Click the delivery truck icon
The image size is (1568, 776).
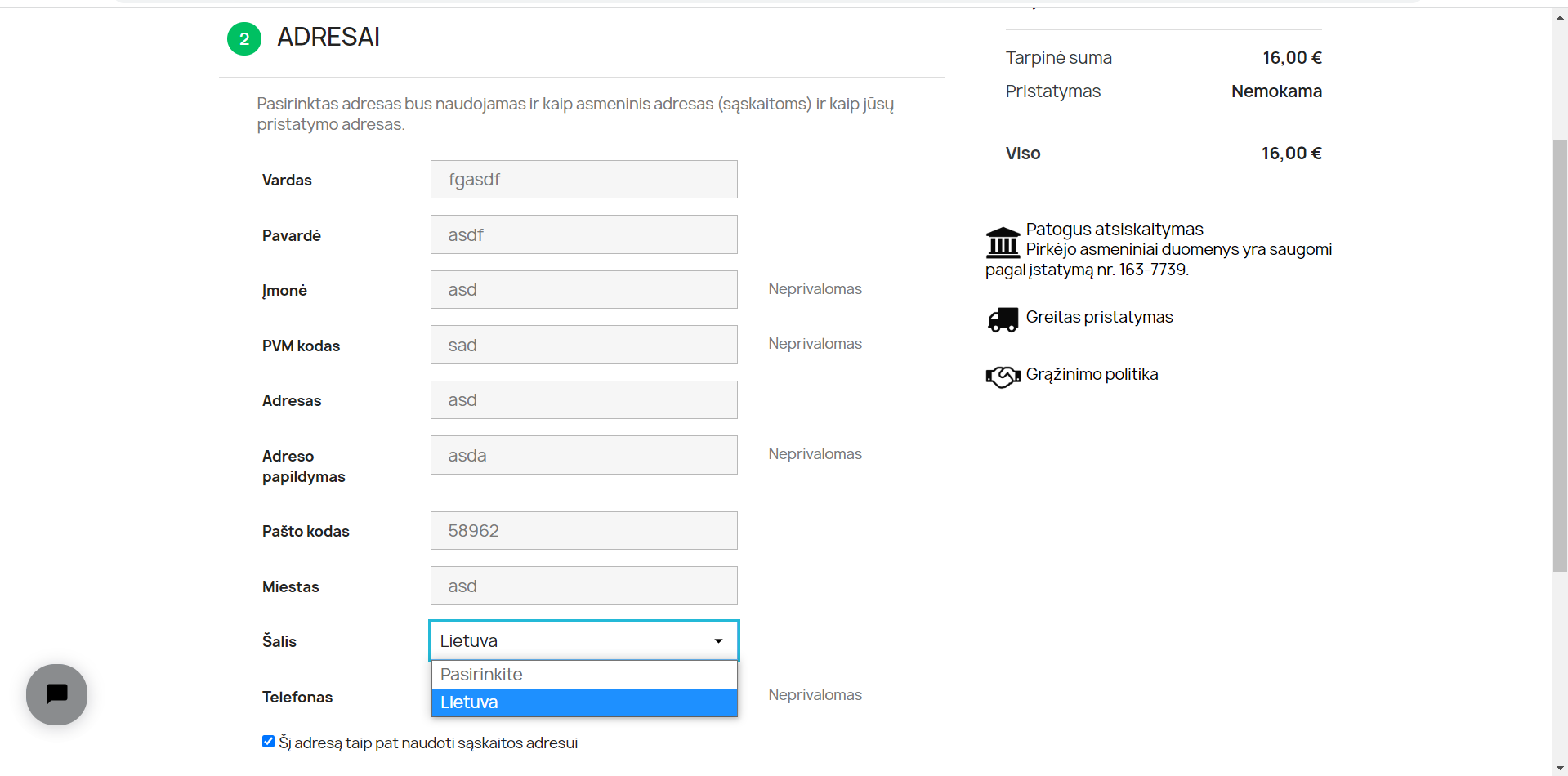(x=1003, y=319)
